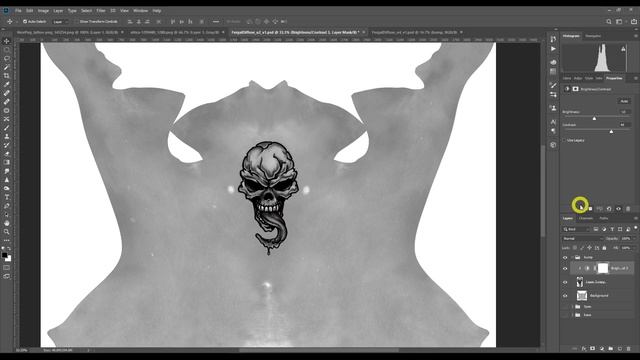Open the layer Opacity dropdown arrow
This screenshot has width=640, height=360.
coord(634,239)
